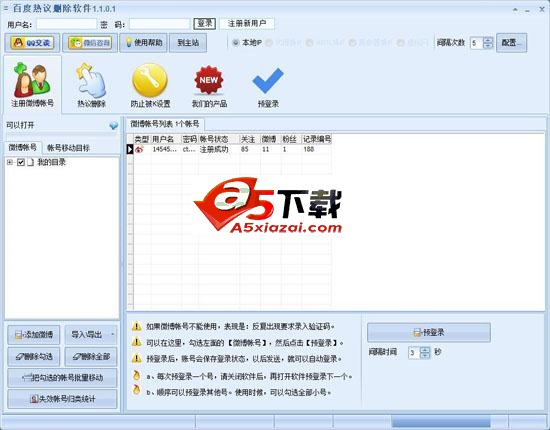Click the 删除勾选 button

[x=34, y=357]
